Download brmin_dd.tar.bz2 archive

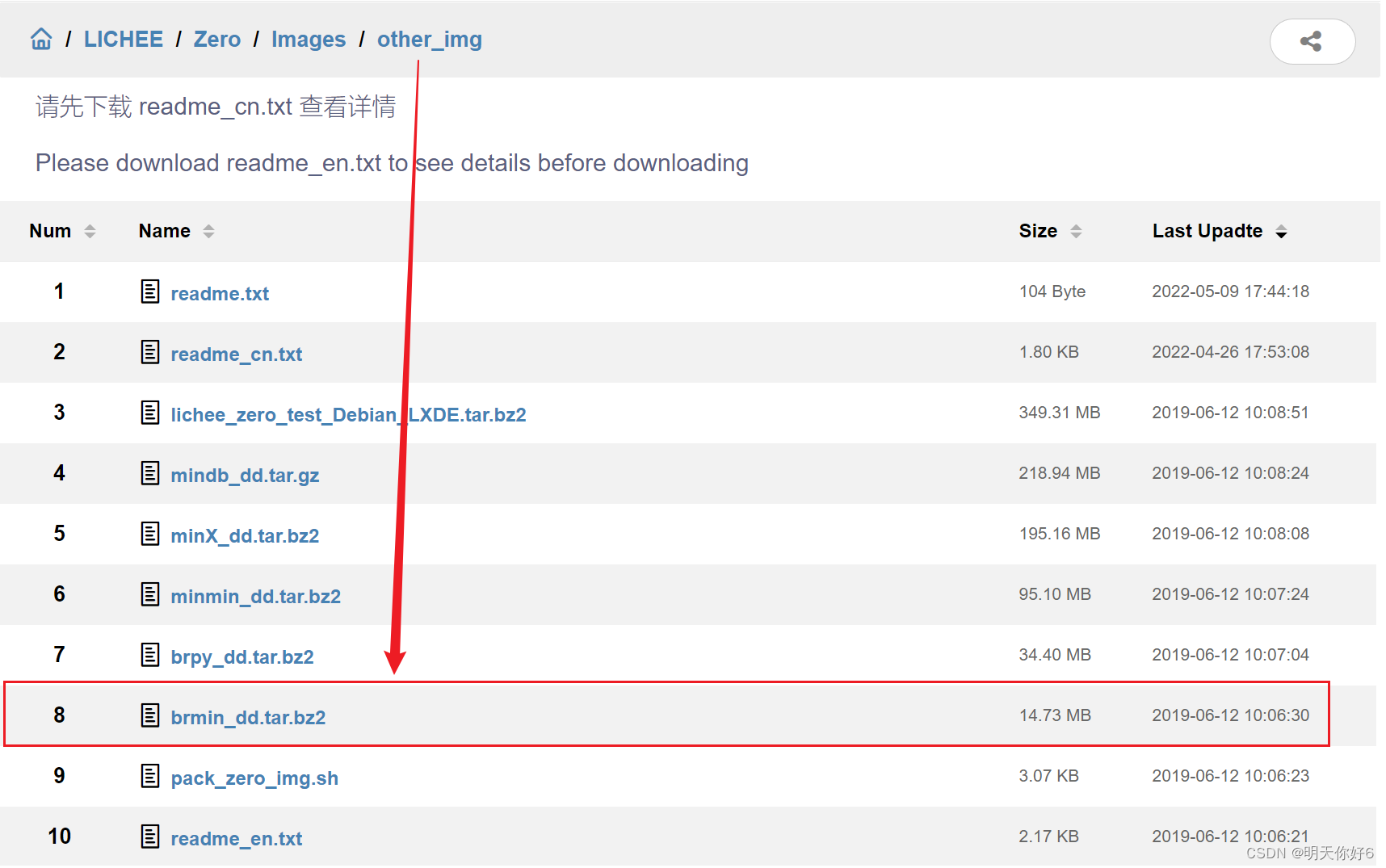pyautogui.click(x=248, y=718)
